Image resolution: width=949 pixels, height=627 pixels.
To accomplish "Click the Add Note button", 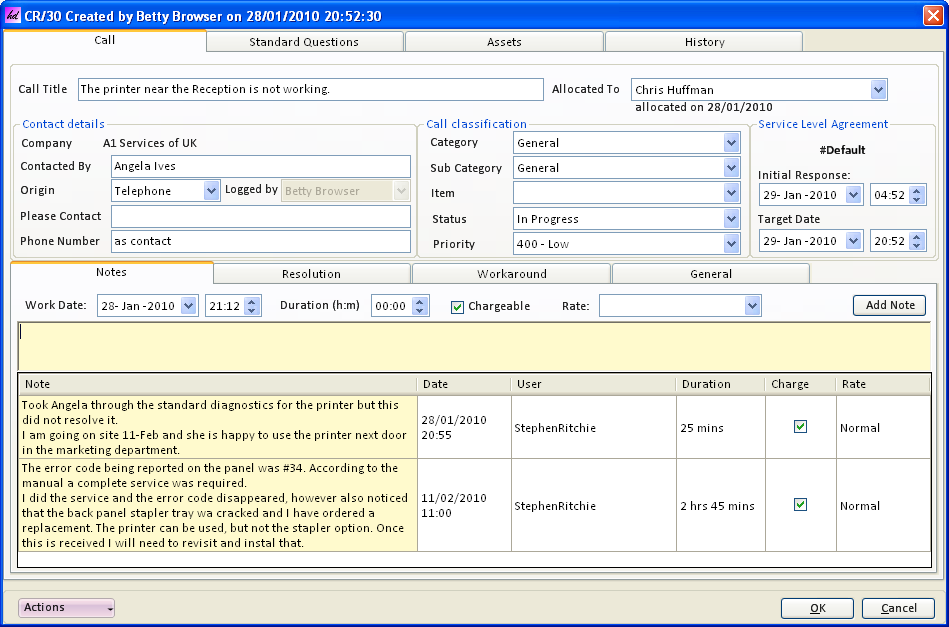I will point(889,305).
